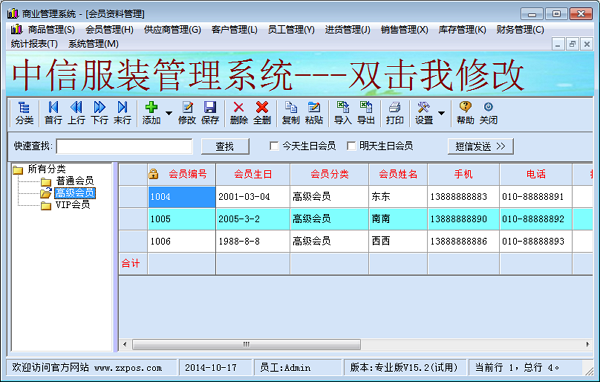
Task: Open the 会员管理(H) menu
Action: [109, 29]
